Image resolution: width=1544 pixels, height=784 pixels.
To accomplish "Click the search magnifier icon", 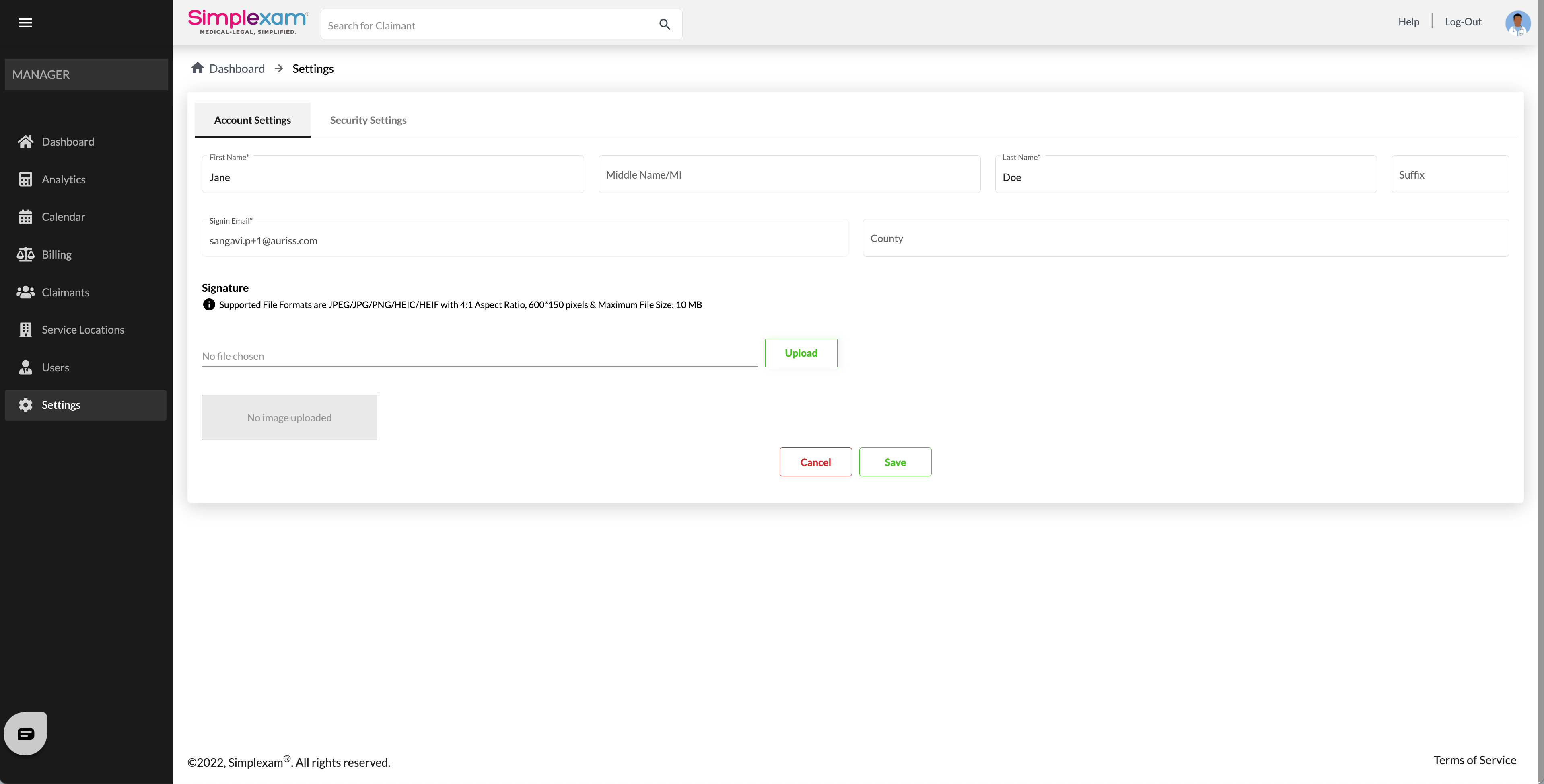I will click(x=664, y=25).
